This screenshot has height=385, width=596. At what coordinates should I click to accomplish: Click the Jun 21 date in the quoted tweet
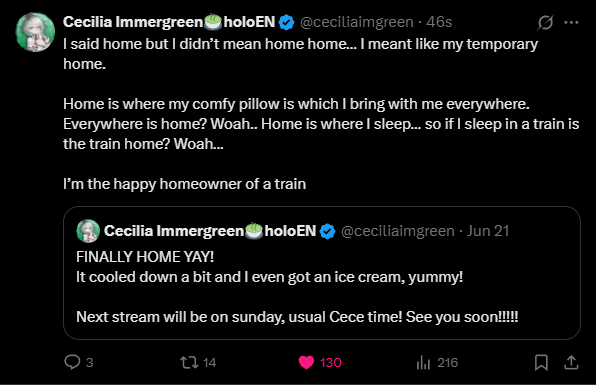tap(488, 231)
